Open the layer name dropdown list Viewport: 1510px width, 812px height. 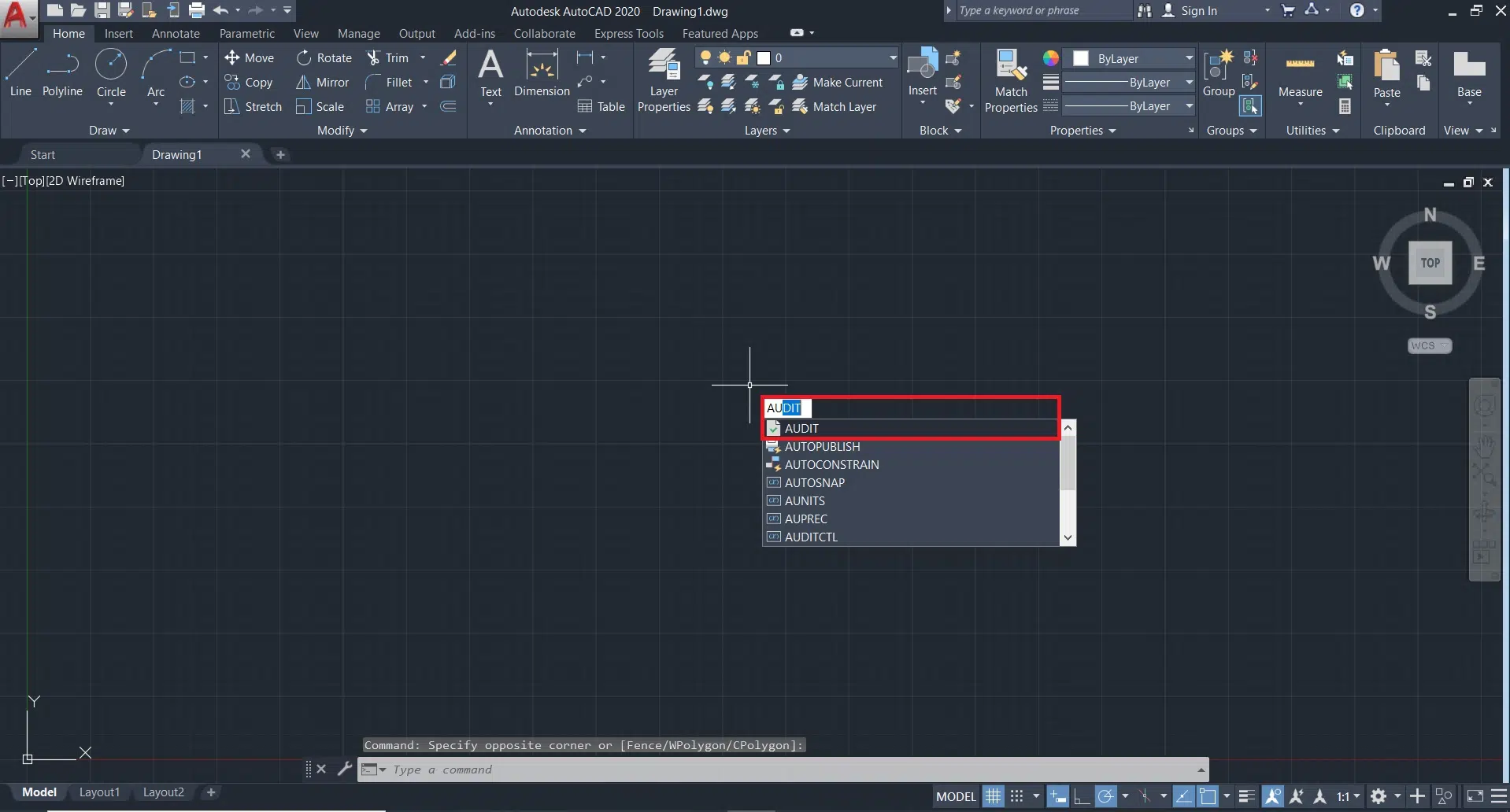coord(892,58)
